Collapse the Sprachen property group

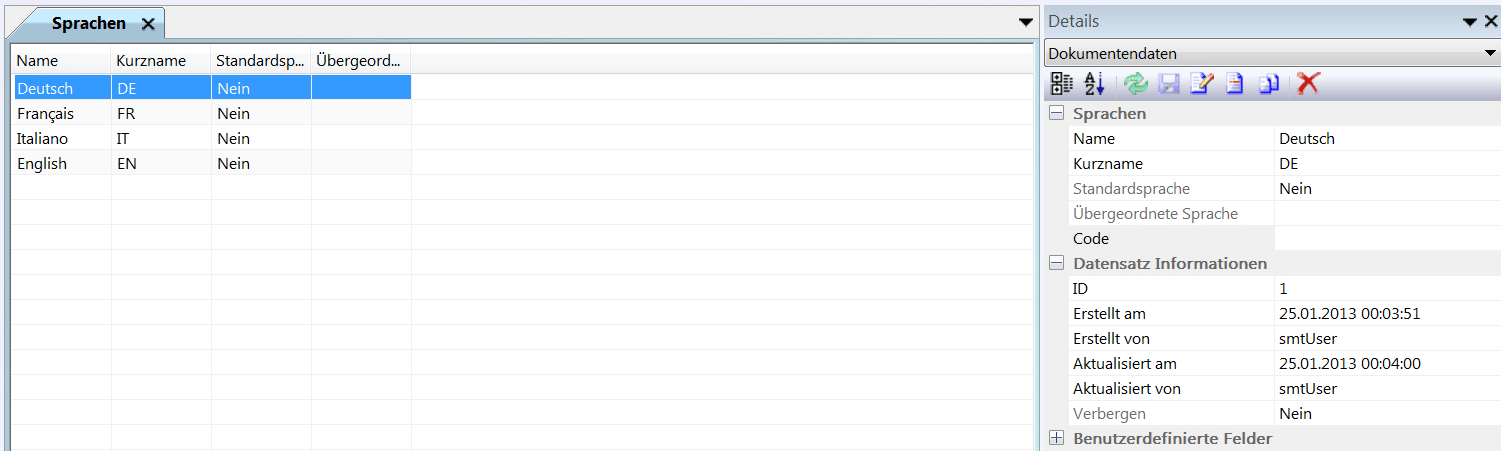1056,114
